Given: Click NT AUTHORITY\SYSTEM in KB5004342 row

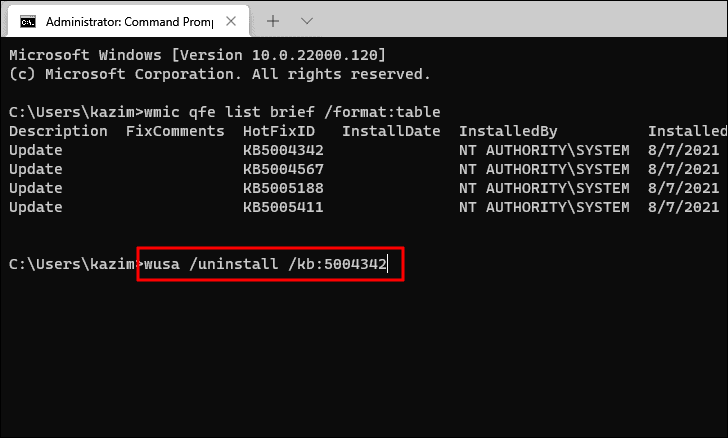Looking at the screenshot, I should coord(544,150).
